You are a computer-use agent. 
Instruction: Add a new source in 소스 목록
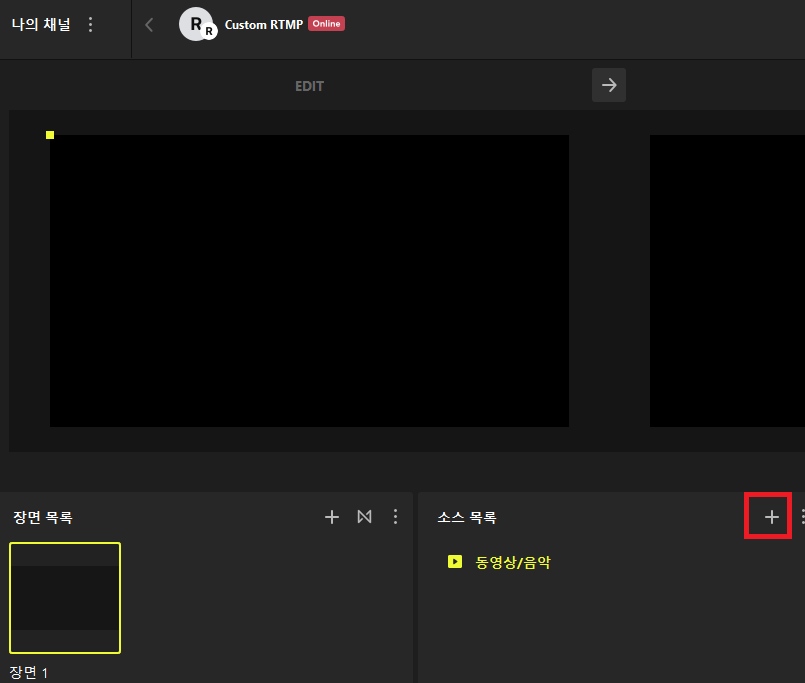(x=772, y=517)
